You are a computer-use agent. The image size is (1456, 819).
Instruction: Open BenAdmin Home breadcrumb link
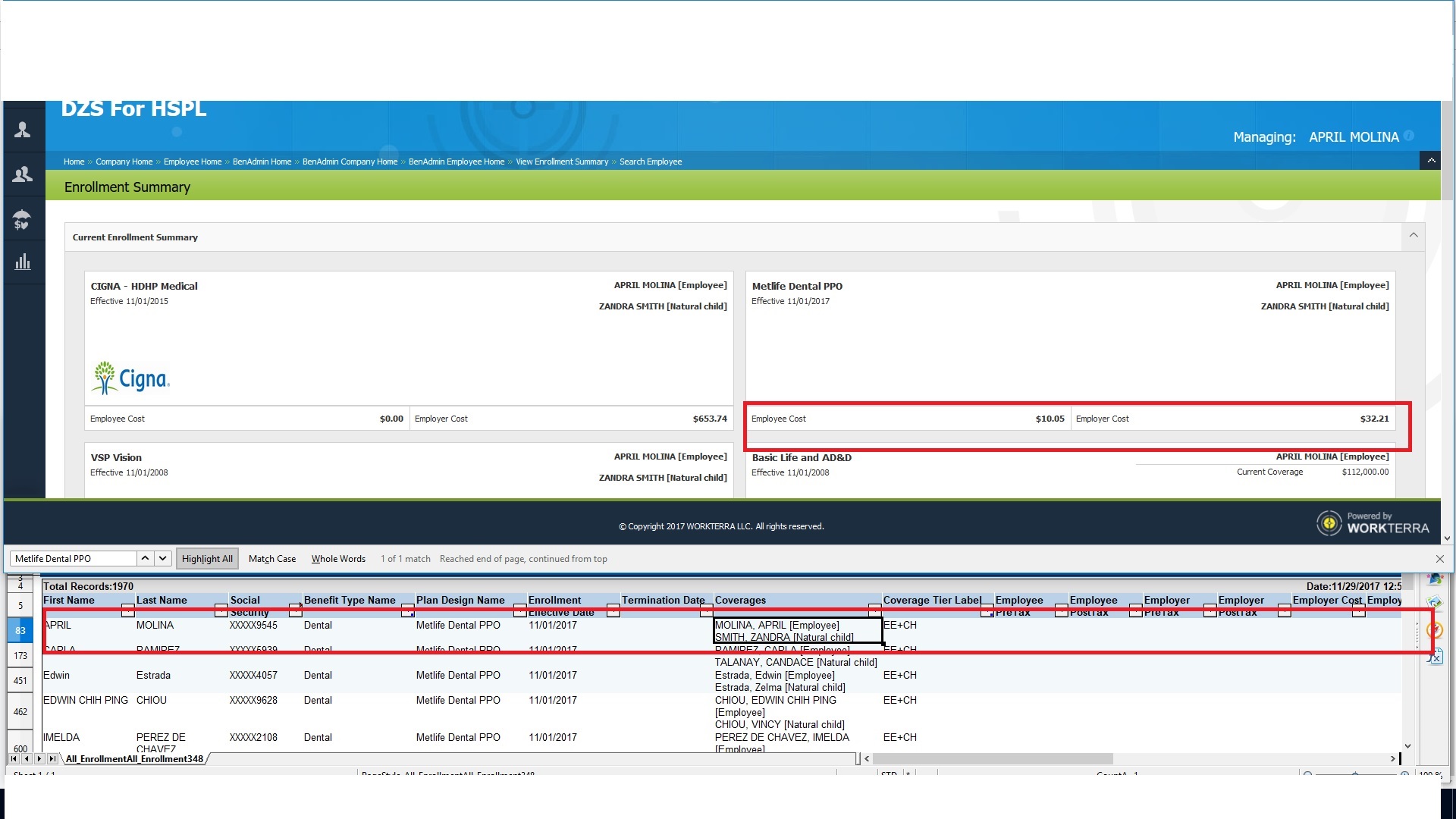tap(262, 162)
